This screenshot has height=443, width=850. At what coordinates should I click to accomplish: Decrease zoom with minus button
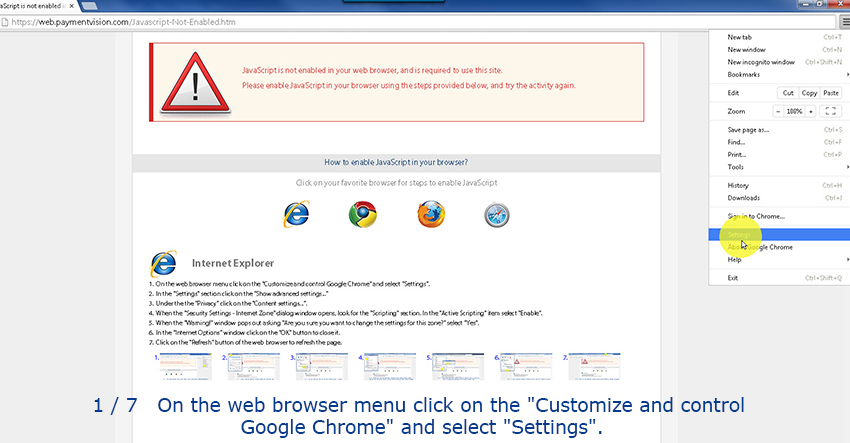778,111
